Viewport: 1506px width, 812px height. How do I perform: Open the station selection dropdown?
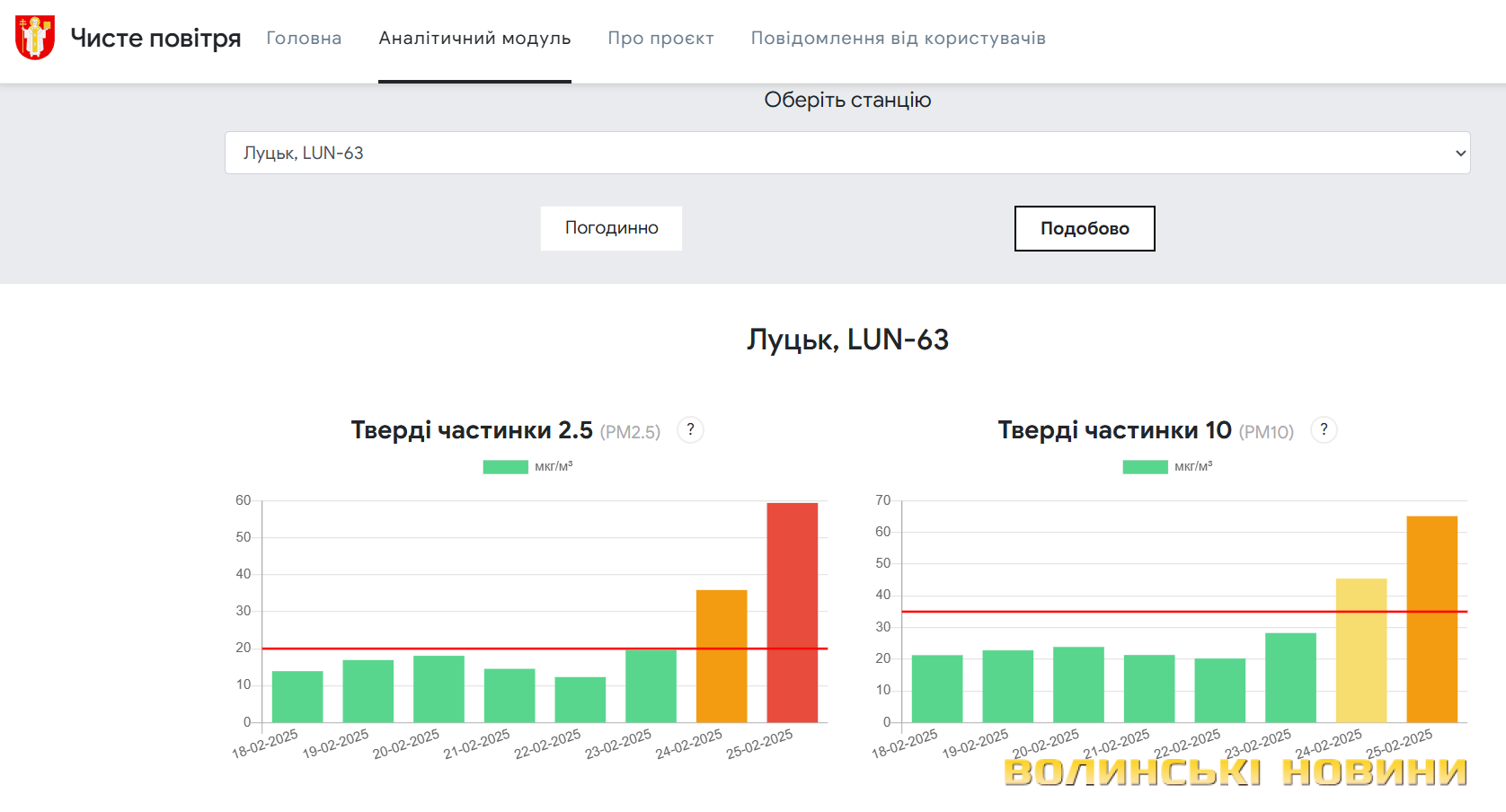(x=846, y=153)
